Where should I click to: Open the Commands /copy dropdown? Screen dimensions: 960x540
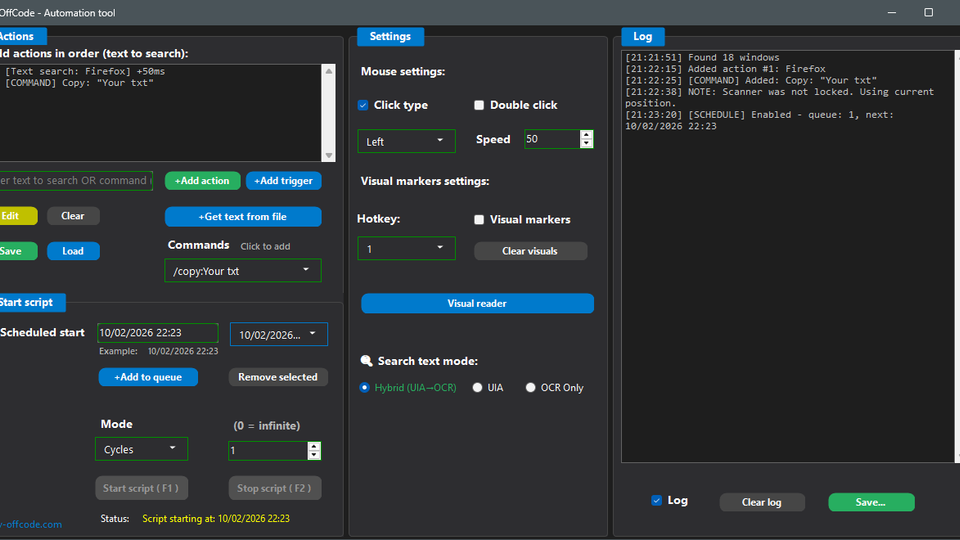coord(243,270)
